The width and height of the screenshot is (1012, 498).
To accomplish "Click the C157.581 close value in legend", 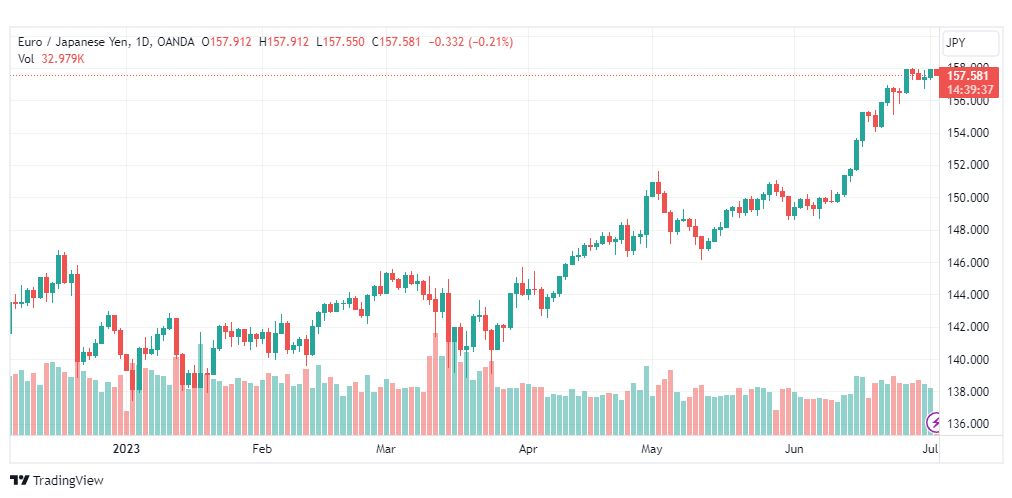I will tap(396, 42).
